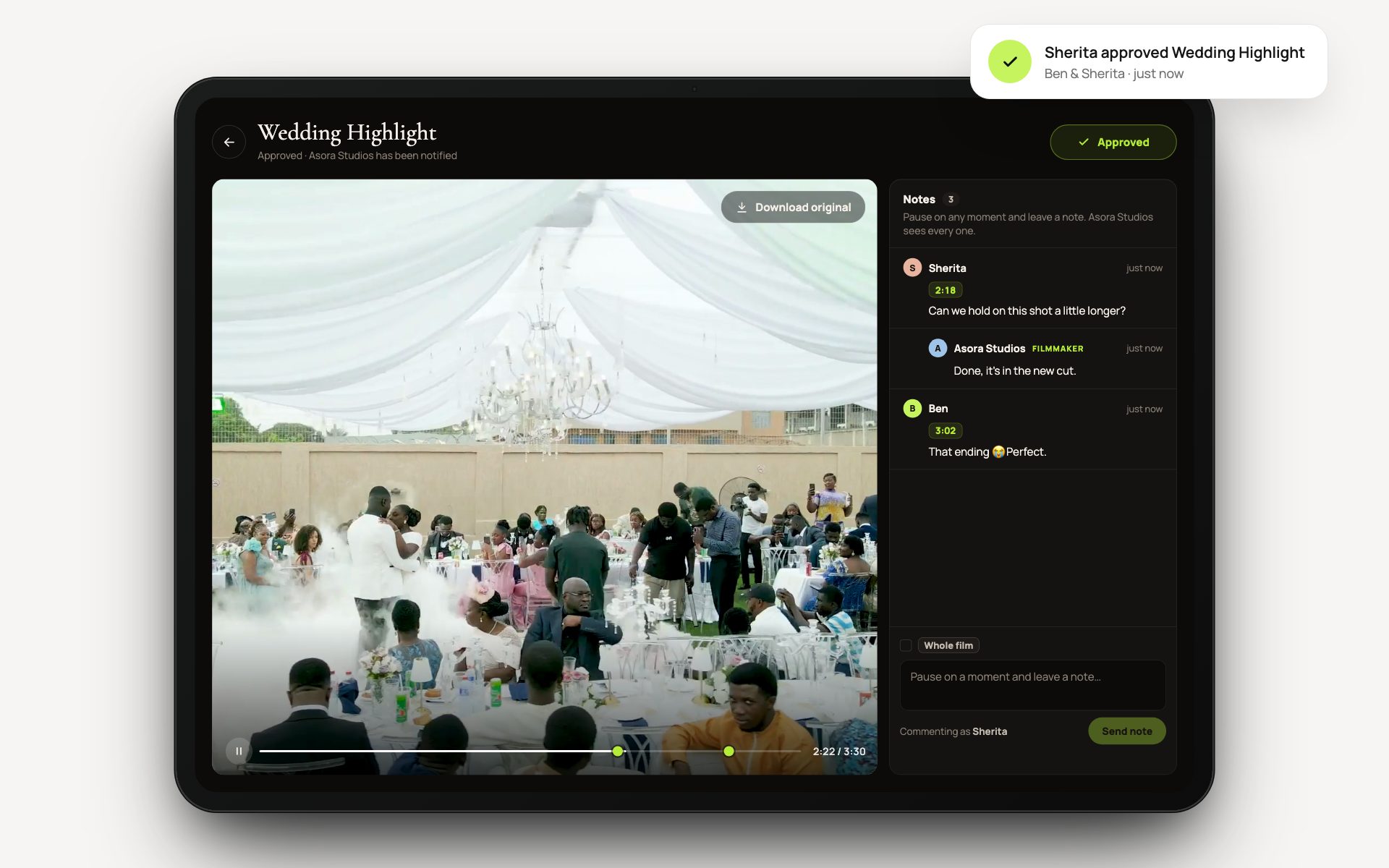Focus the 'Pause on a moment' note field
1389x868 pixels.
[1032, 685]
